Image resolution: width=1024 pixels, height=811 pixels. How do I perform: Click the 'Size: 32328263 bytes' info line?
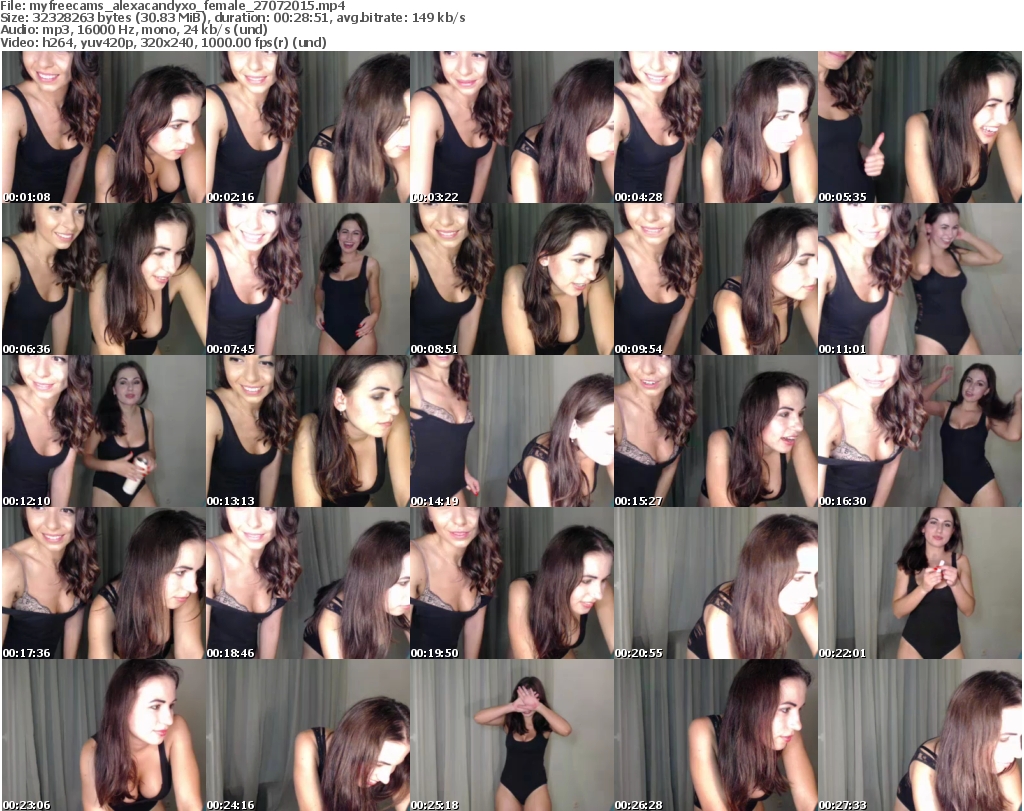(233, 18)
